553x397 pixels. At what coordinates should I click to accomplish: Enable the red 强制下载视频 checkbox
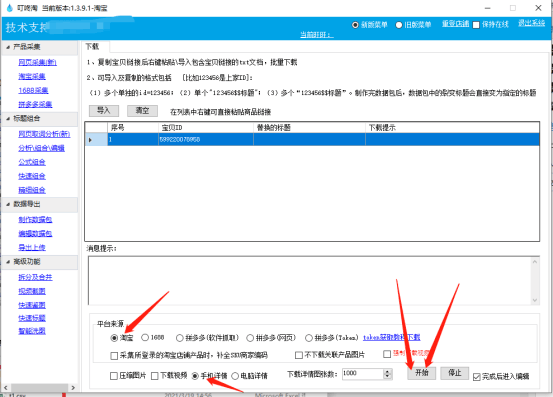coord(387,354)
